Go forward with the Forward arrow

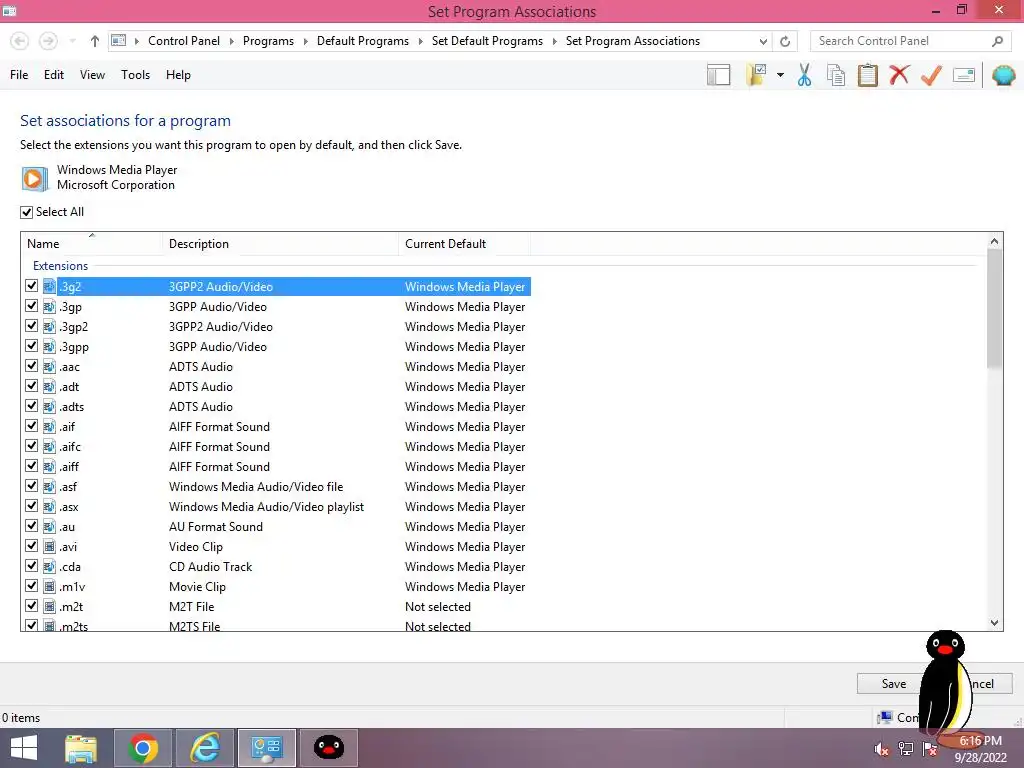(48, 41)
